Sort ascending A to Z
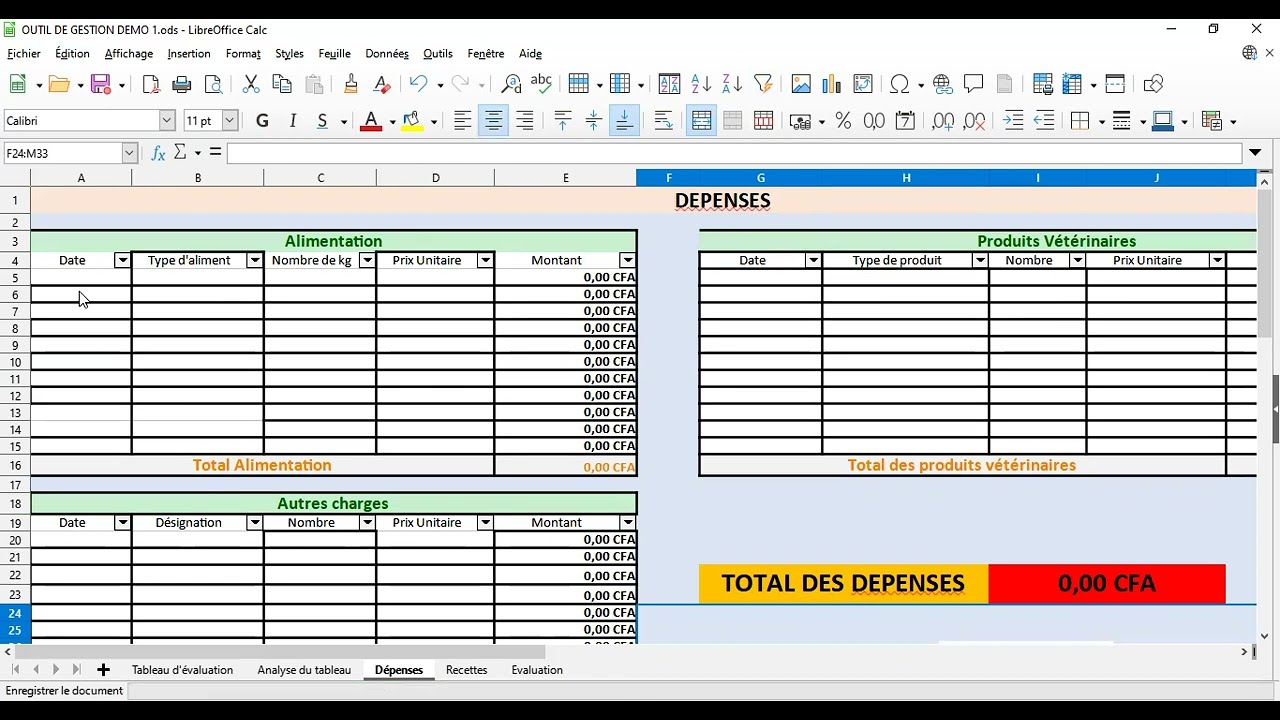Viewport: 1280px width, 720px height. 701,84
